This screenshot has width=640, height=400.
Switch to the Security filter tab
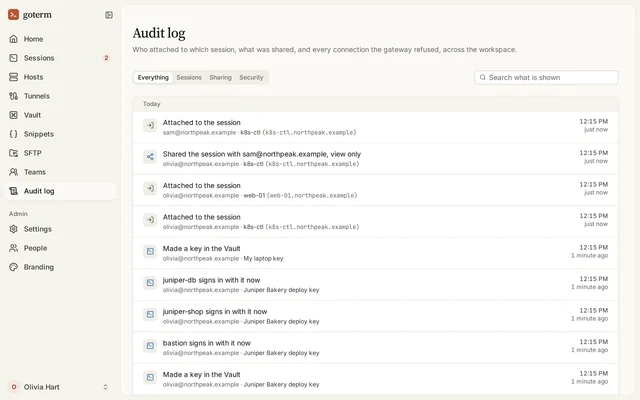251,77
